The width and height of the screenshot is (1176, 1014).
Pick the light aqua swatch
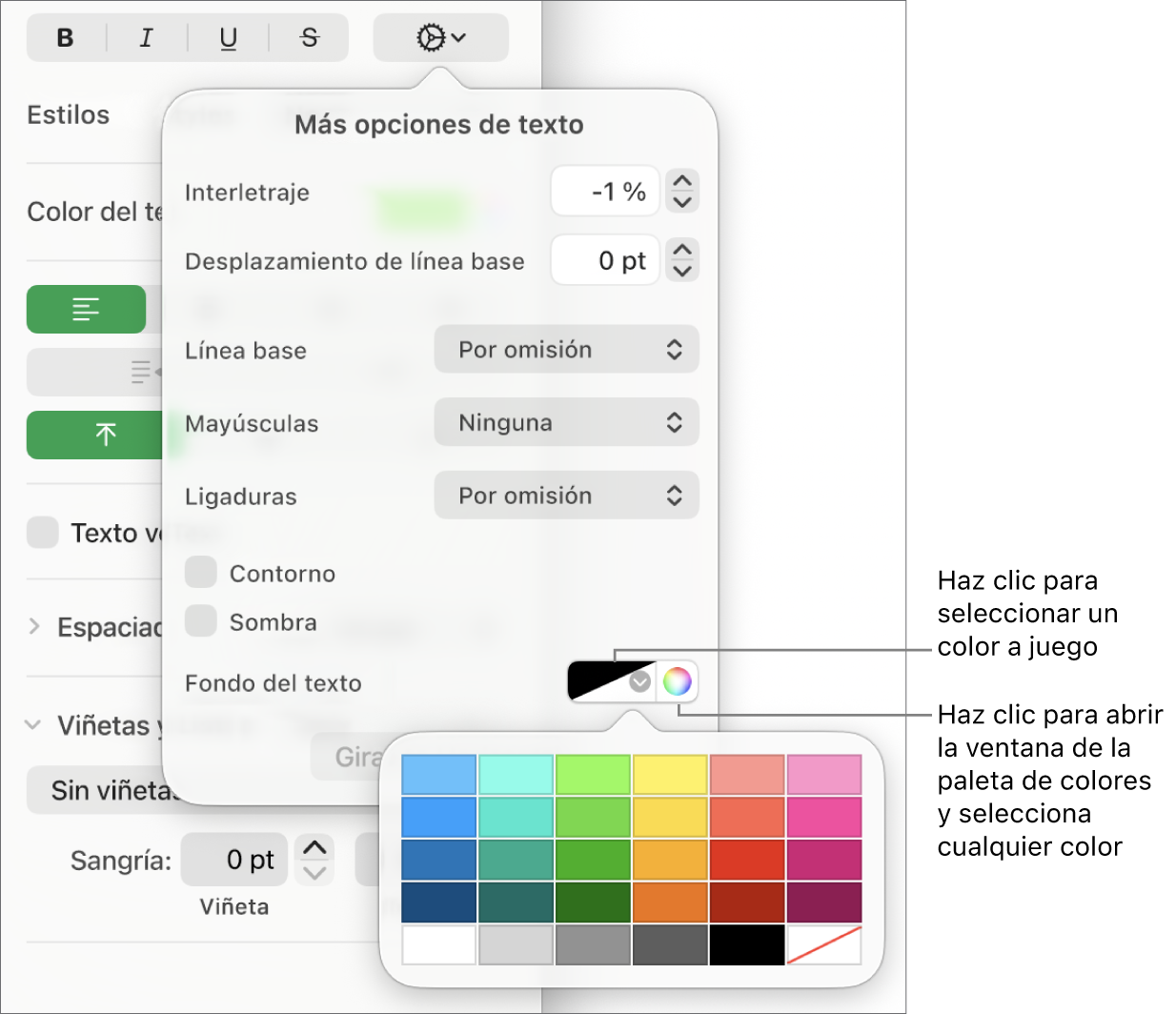516,775
